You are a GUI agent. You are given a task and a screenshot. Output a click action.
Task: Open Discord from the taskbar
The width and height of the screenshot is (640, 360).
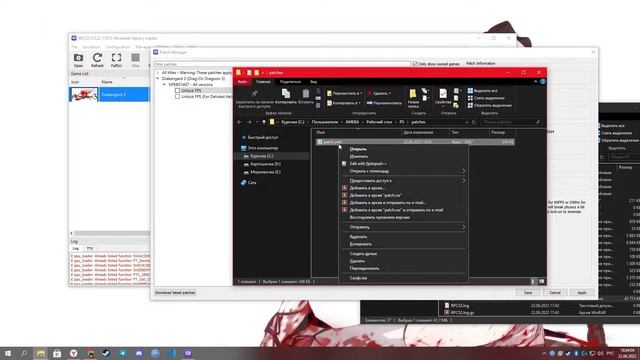139,353
